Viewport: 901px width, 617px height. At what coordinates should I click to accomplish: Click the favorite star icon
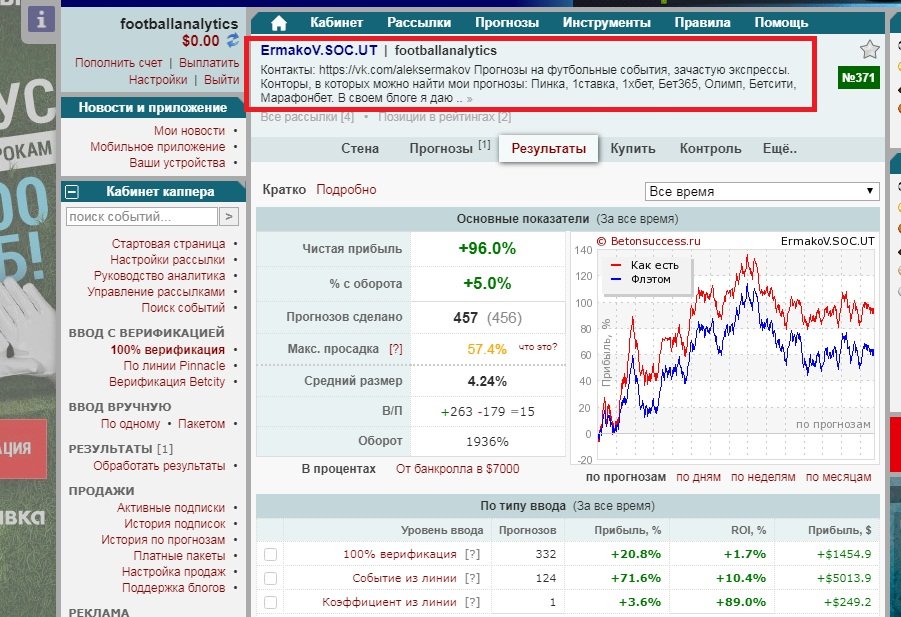point(869,49)
